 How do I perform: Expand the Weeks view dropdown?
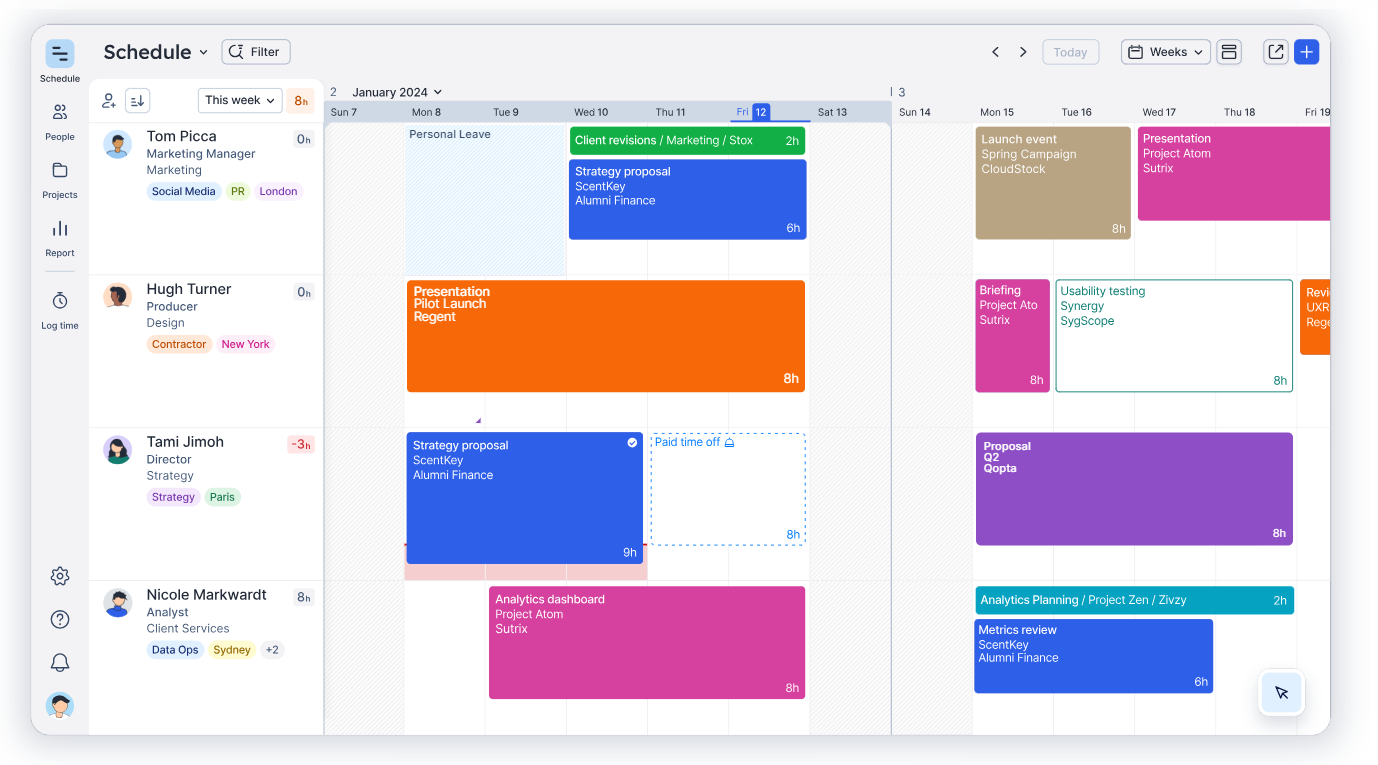pyautogui.click(x=1165, y=52)
